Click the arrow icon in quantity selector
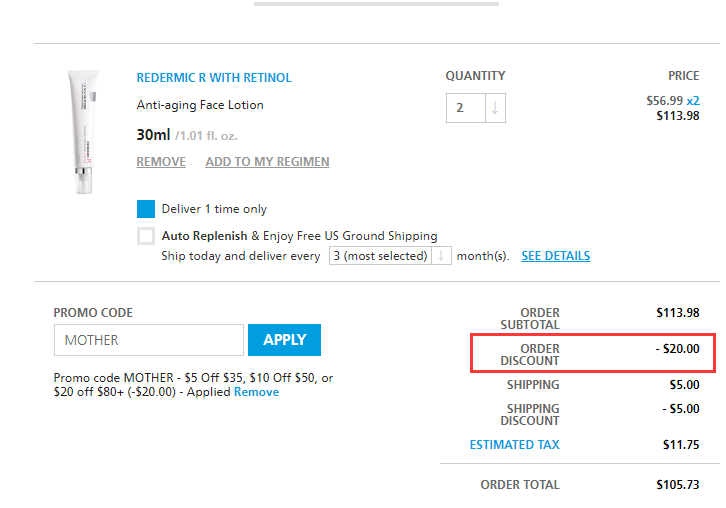726x508 pixels. (495, 108)
